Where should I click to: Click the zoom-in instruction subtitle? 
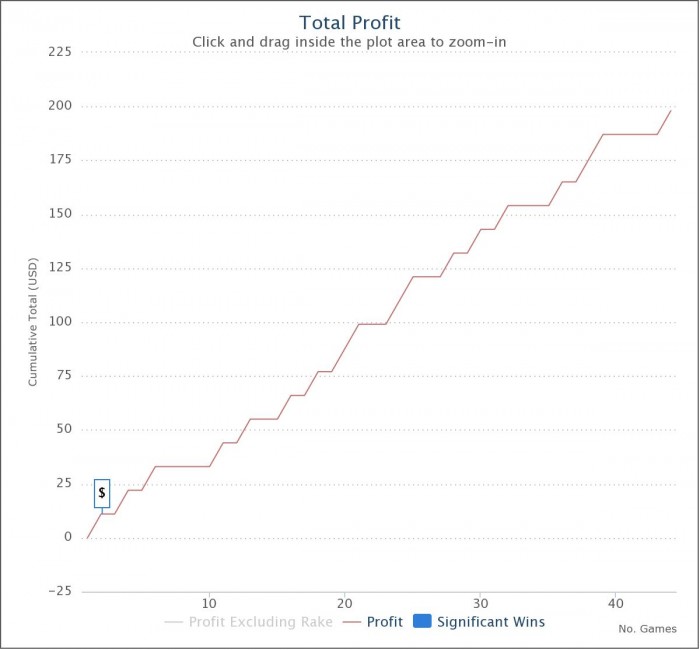[350, 42]
